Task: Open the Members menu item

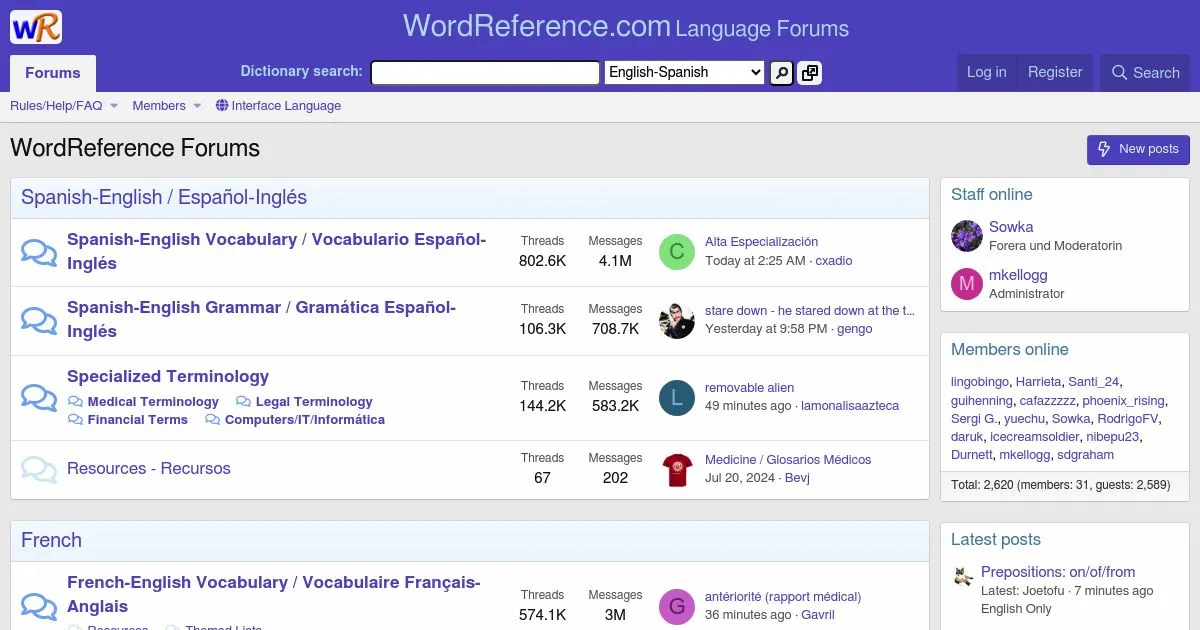Action: pos(159,106)
